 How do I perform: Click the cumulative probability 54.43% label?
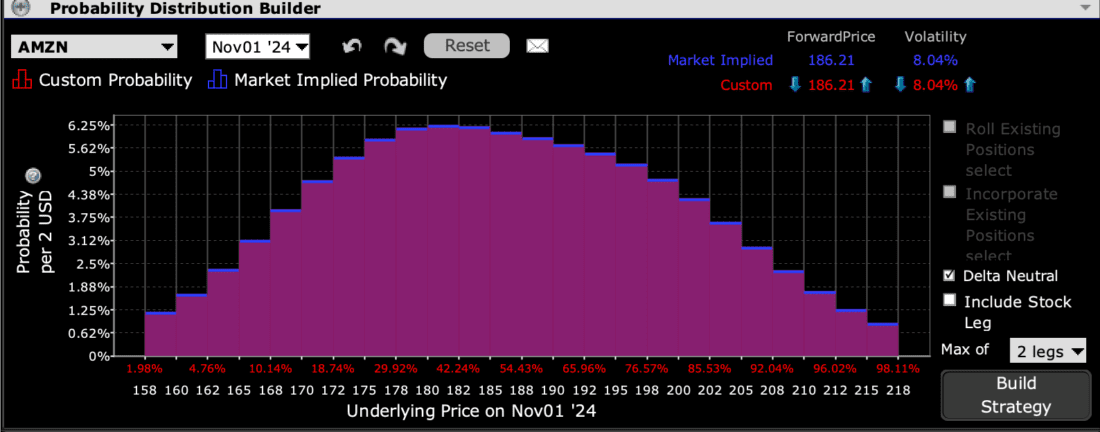tap(521, 369)
